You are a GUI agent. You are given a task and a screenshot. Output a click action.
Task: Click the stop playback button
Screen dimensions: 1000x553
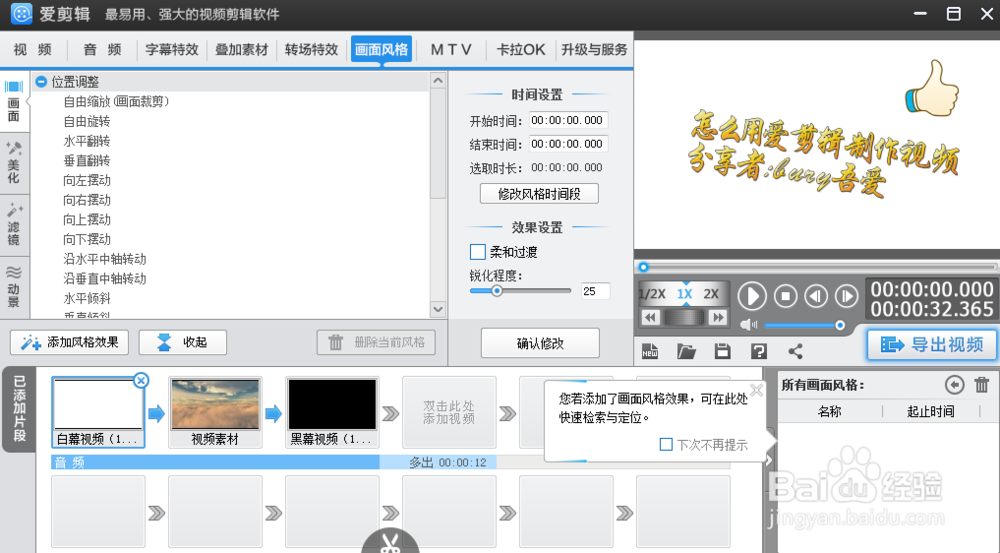(x=785, y=296)
